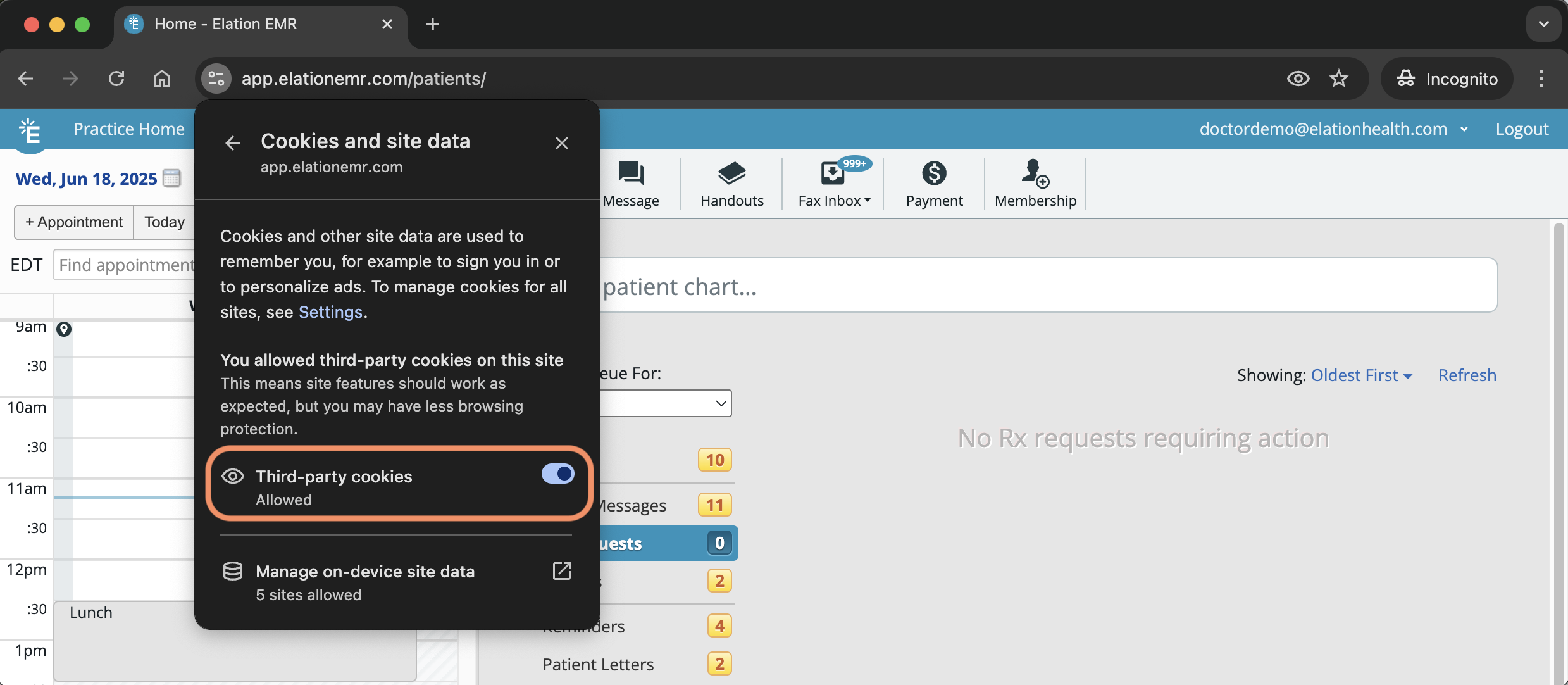
Task: Select the Patient Letters queue item
Action: point(598,664)
